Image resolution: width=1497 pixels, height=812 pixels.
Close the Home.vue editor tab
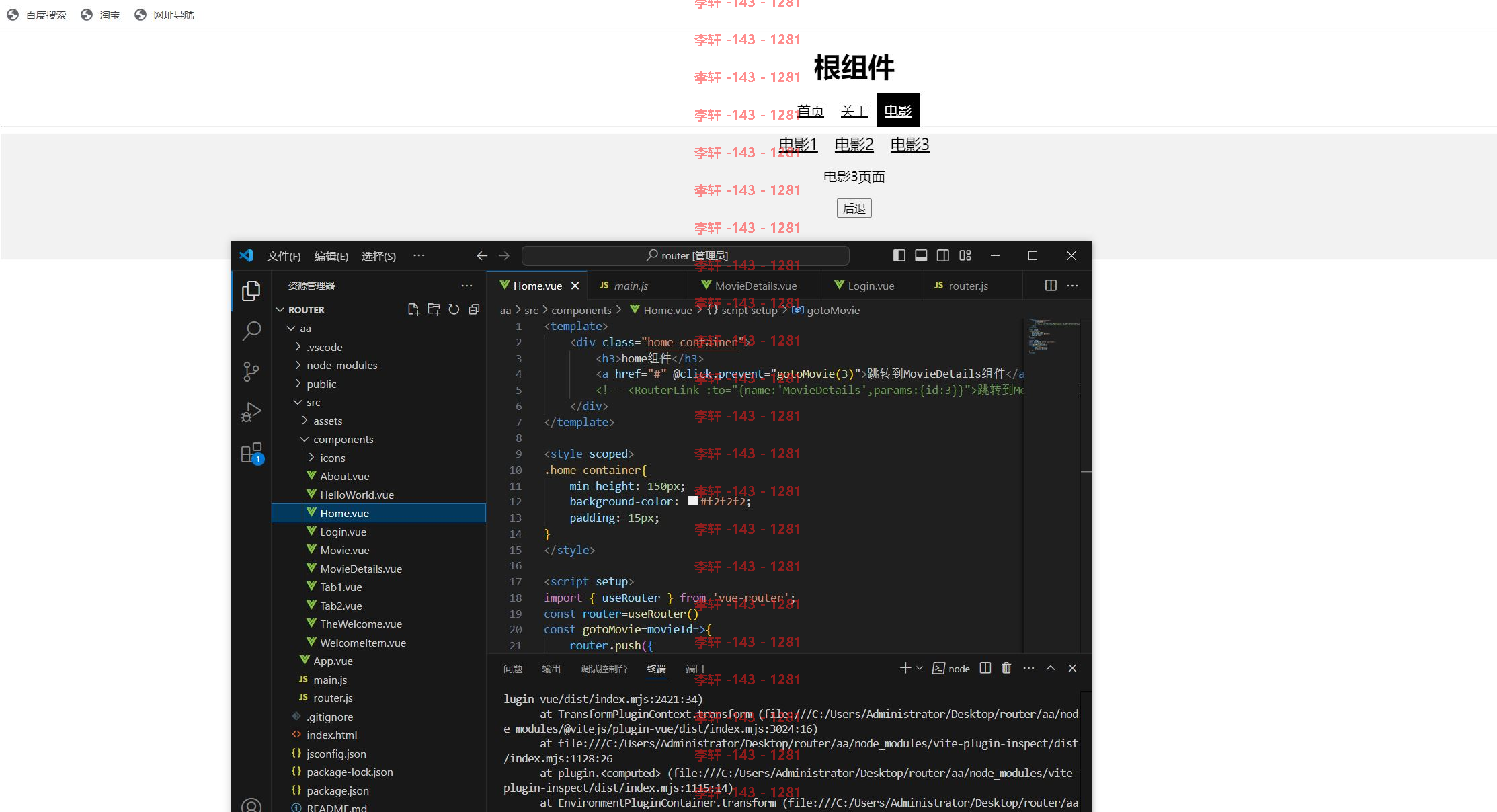coord(575,286)
